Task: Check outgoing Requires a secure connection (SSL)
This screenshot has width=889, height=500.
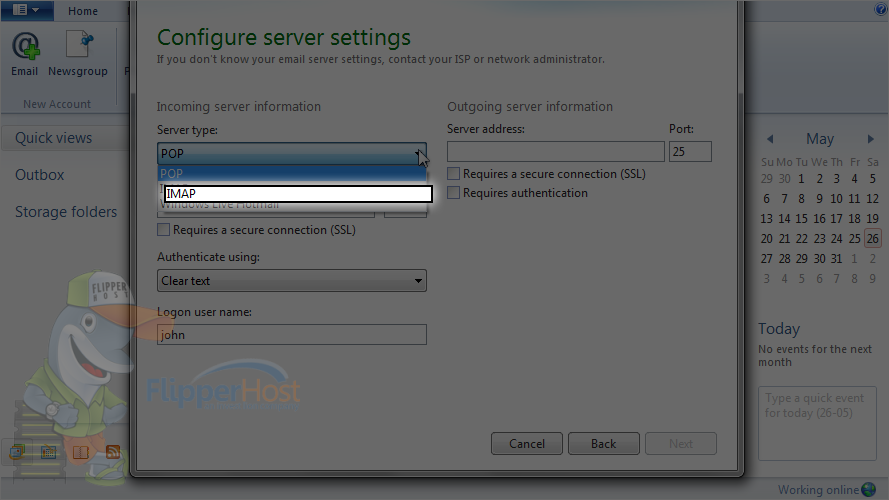Action: pos(453,173)
